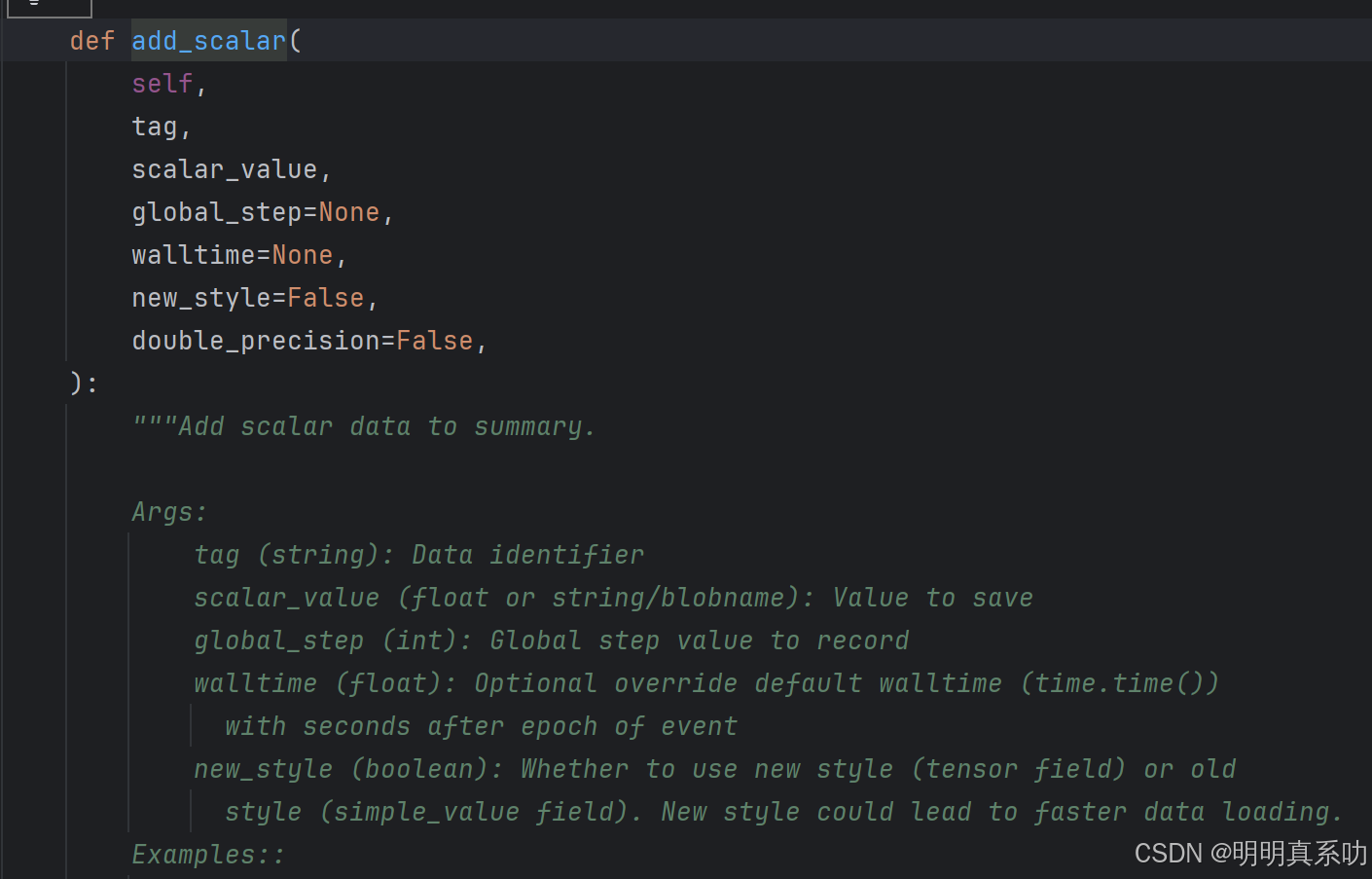The width and height of the screenshot is (1372, 879).
Task: Click the add_scalar function name
Action: (x=209, y=41)
